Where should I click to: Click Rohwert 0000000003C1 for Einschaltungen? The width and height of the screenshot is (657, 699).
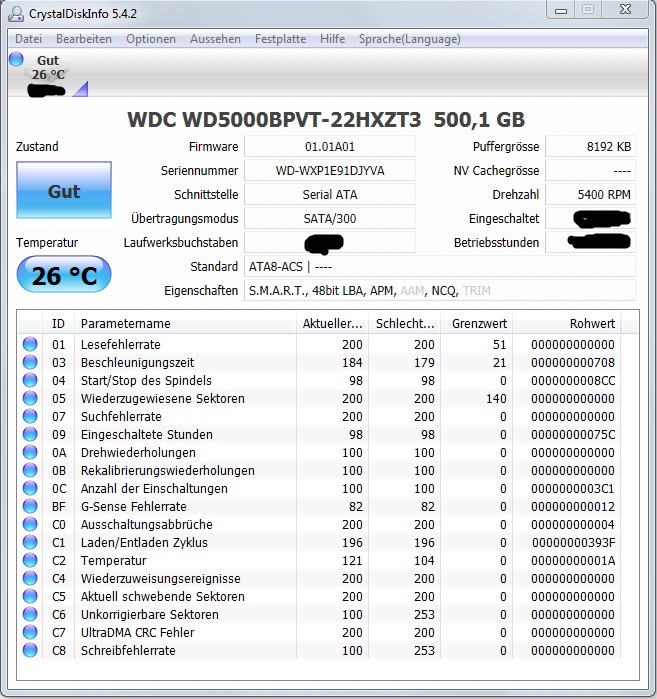(573, 488)
